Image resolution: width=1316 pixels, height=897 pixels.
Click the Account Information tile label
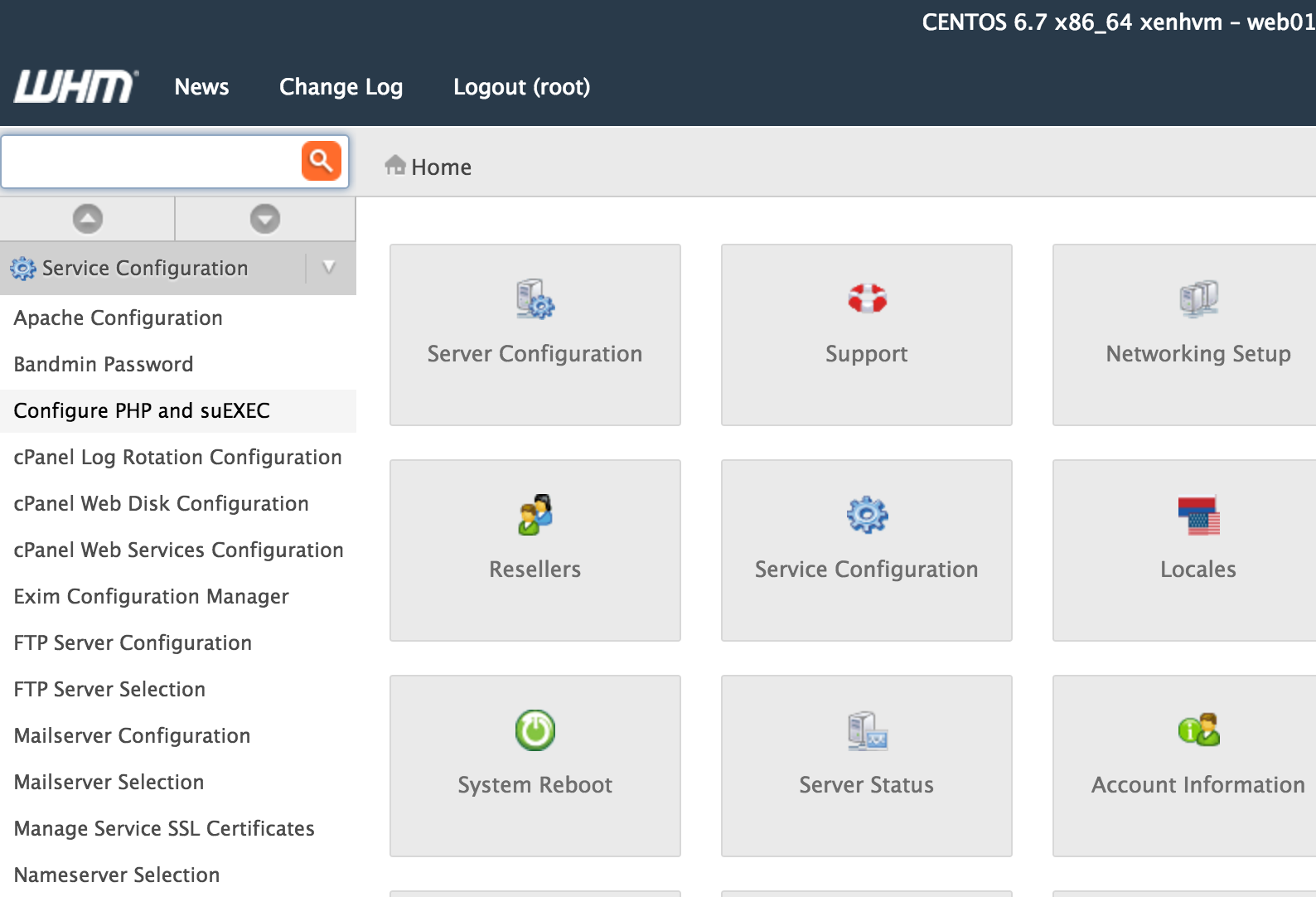click(x=1198, y=785)
